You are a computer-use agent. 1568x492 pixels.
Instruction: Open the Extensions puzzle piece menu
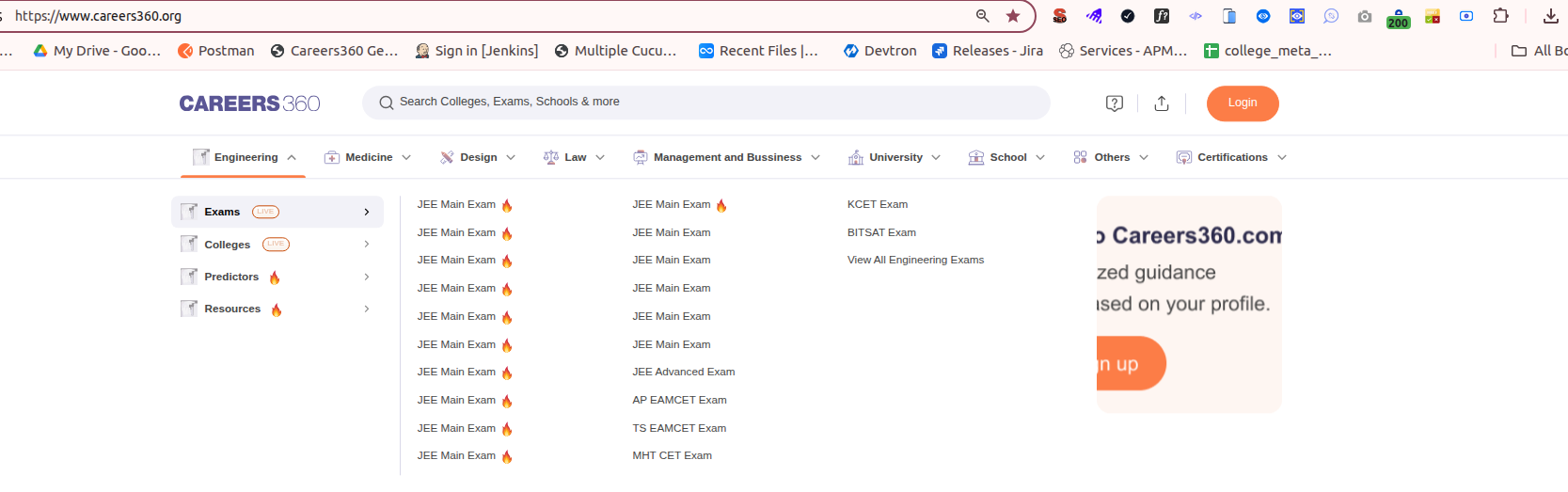coord(1501,16)
